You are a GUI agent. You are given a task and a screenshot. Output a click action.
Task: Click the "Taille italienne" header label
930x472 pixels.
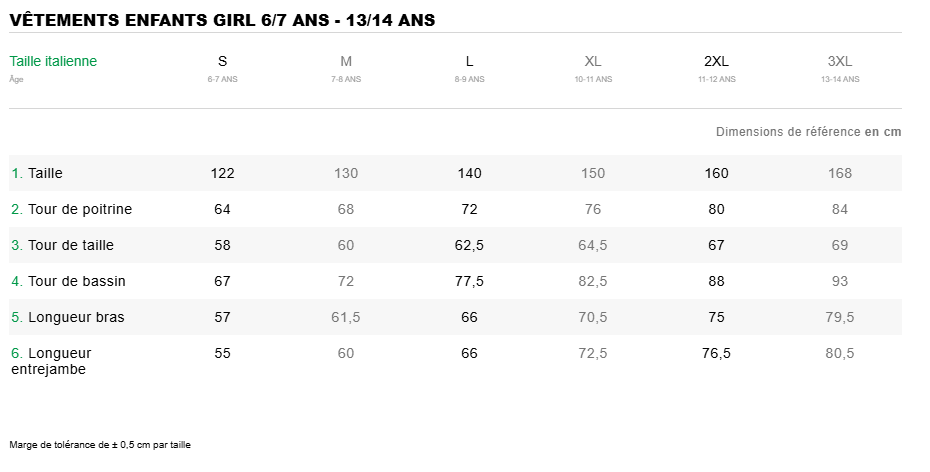53,61
